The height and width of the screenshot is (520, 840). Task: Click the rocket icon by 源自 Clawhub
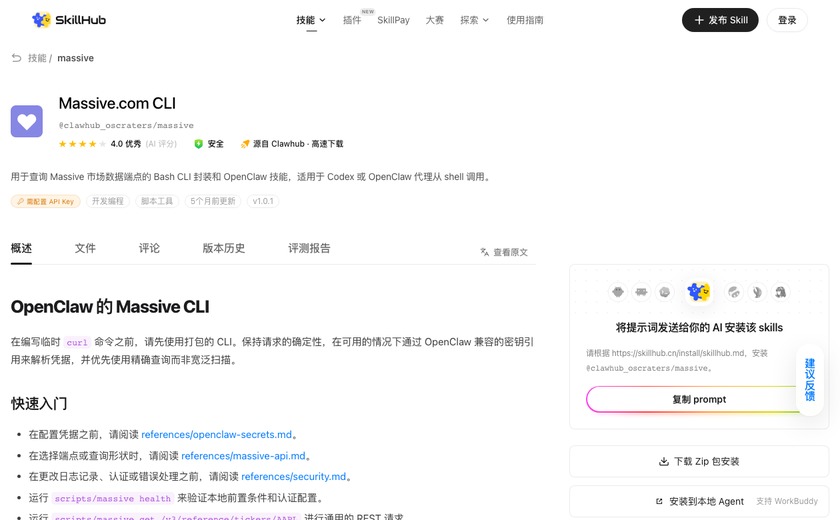tap(245, 144)
